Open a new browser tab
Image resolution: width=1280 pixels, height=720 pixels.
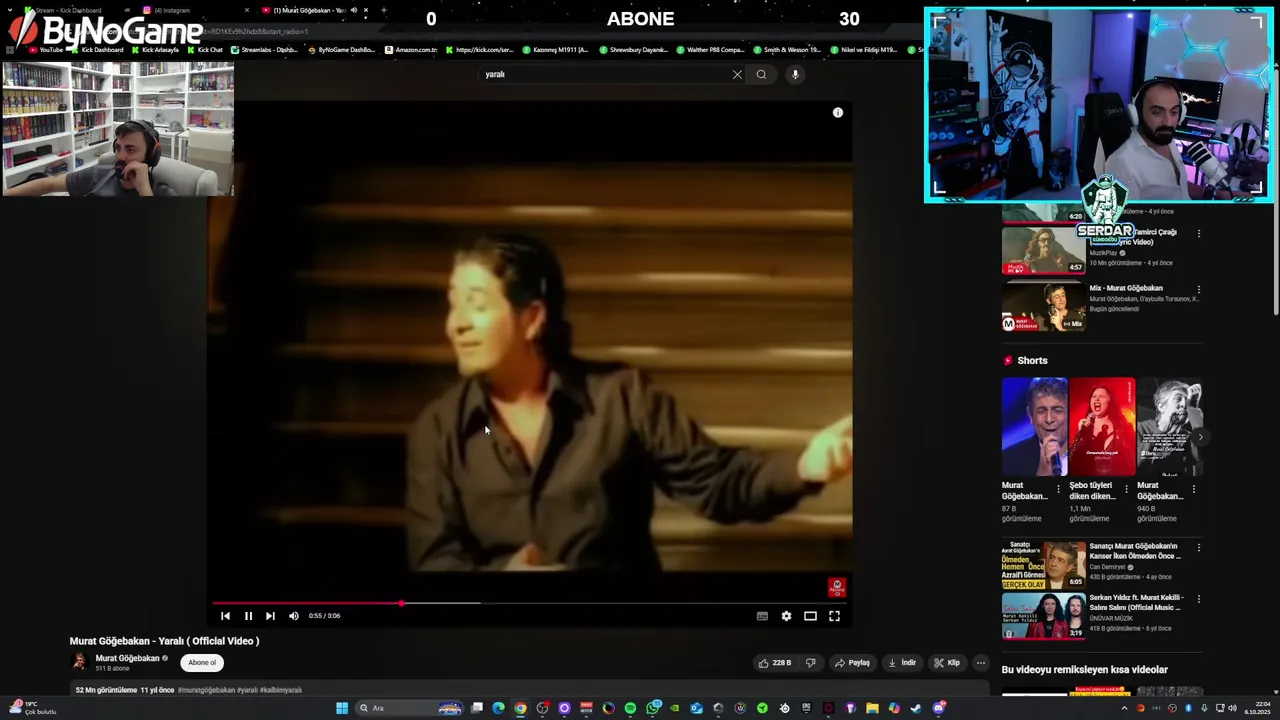tap(384, 10)
